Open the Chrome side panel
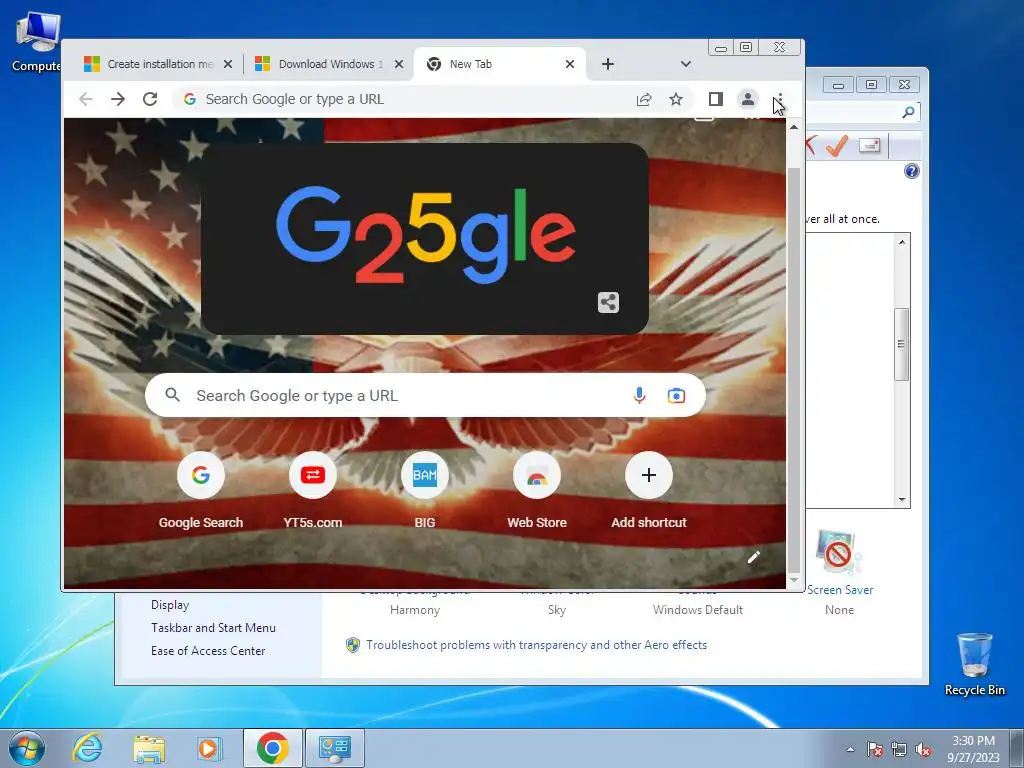The height and width of the screenshot is (768, 1024). coord(716,99)
